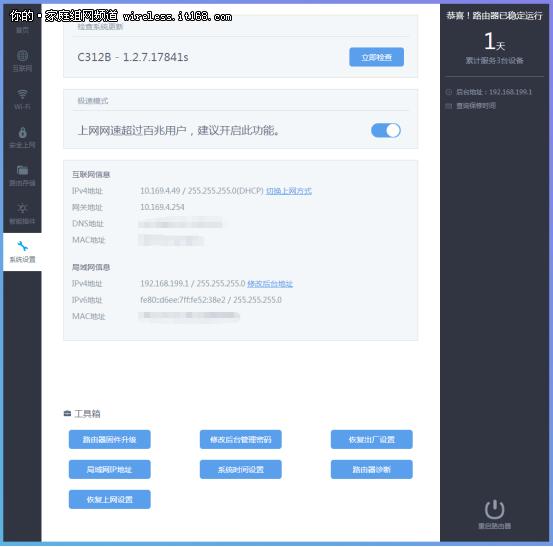Click the IPv6 address fe80::d6ee:7ff:fe52:38e2
553x547 pixels.
(x=183, y=300)
